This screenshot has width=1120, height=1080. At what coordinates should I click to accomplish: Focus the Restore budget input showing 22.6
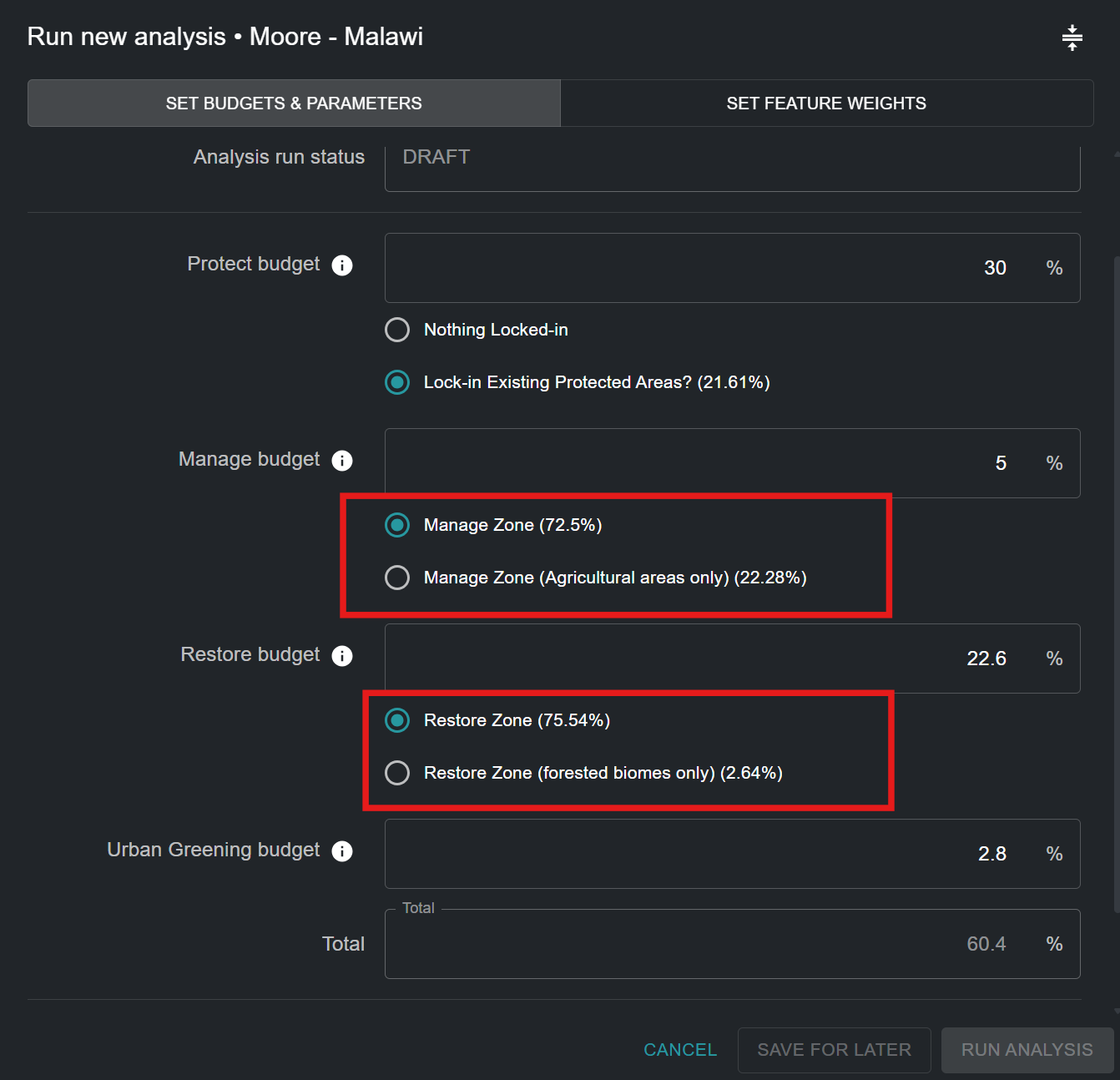point(709,659)
